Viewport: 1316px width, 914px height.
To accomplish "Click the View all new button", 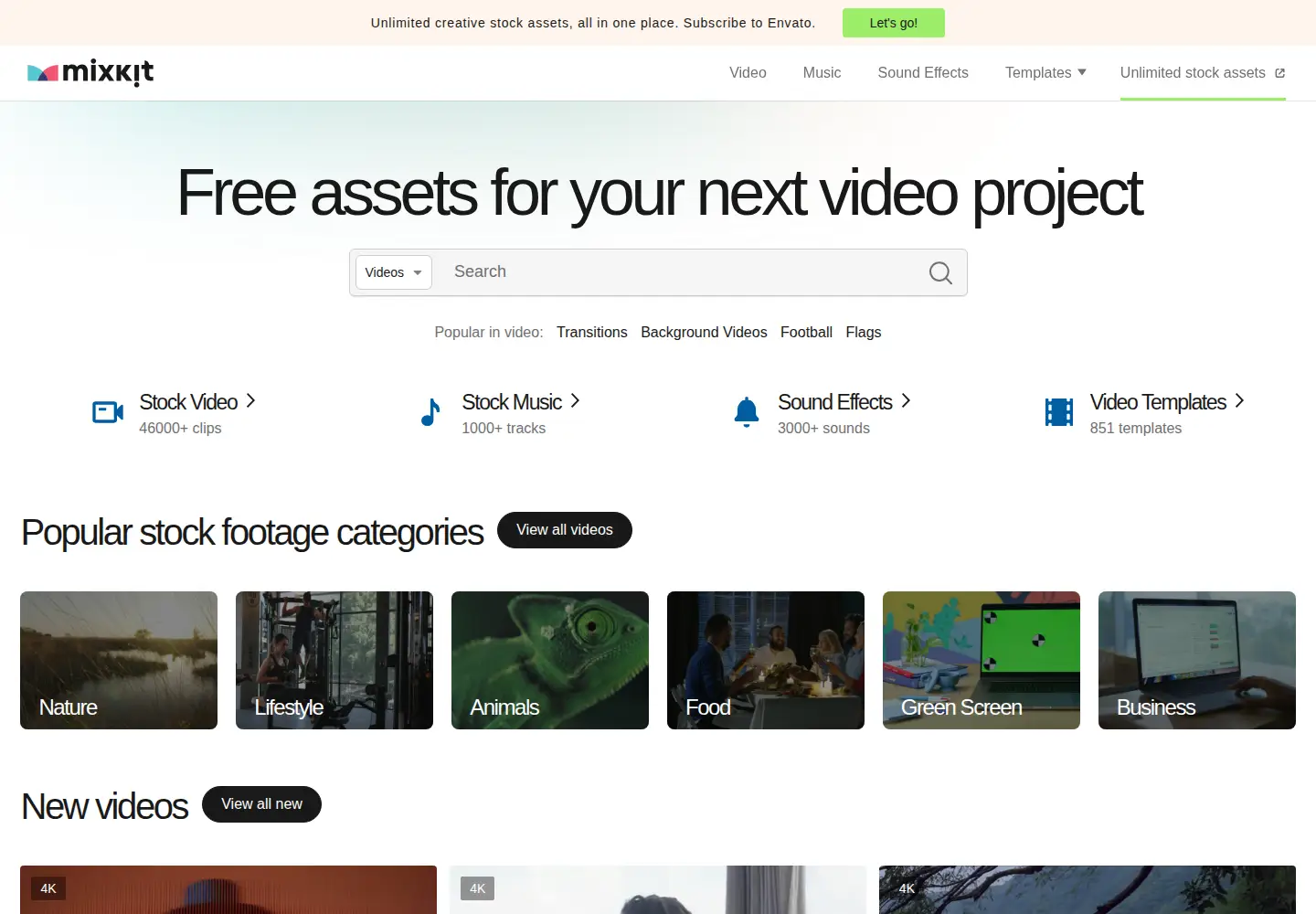I will [261, 804].
